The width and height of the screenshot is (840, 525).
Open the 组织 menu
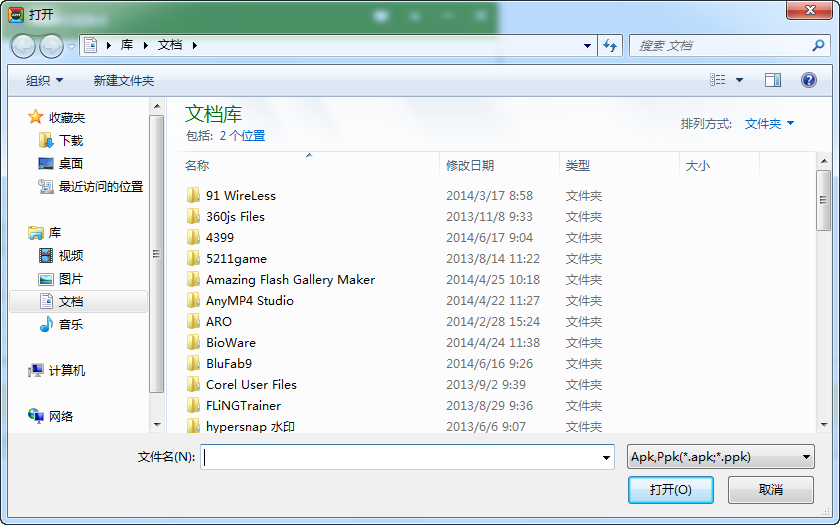pos(44,81)
